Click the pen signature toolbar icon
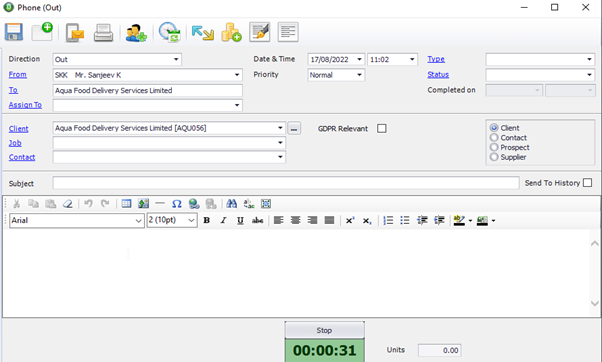Image resolution: width=602 pixels, height=362 pixels. [x=260, y=32]
